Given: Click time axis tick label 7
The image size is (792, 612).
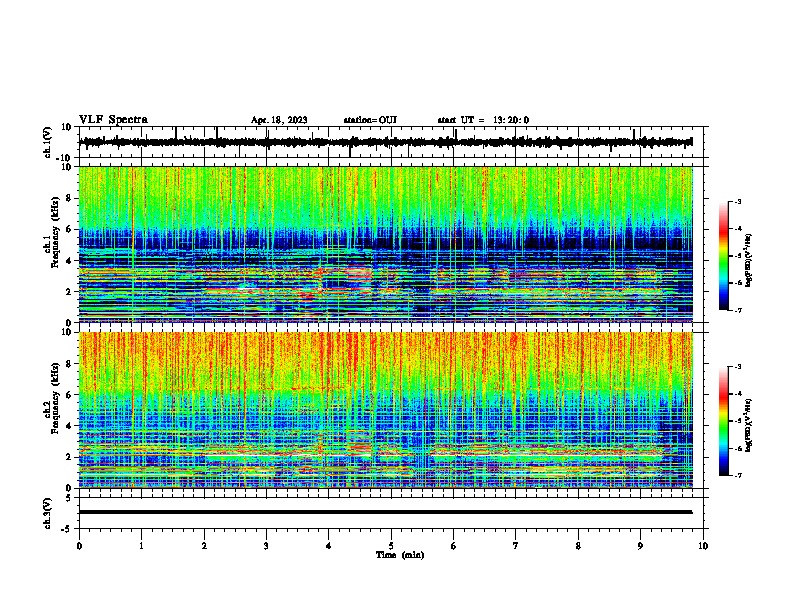Looking at the screenshot, I should click(516, 546).
